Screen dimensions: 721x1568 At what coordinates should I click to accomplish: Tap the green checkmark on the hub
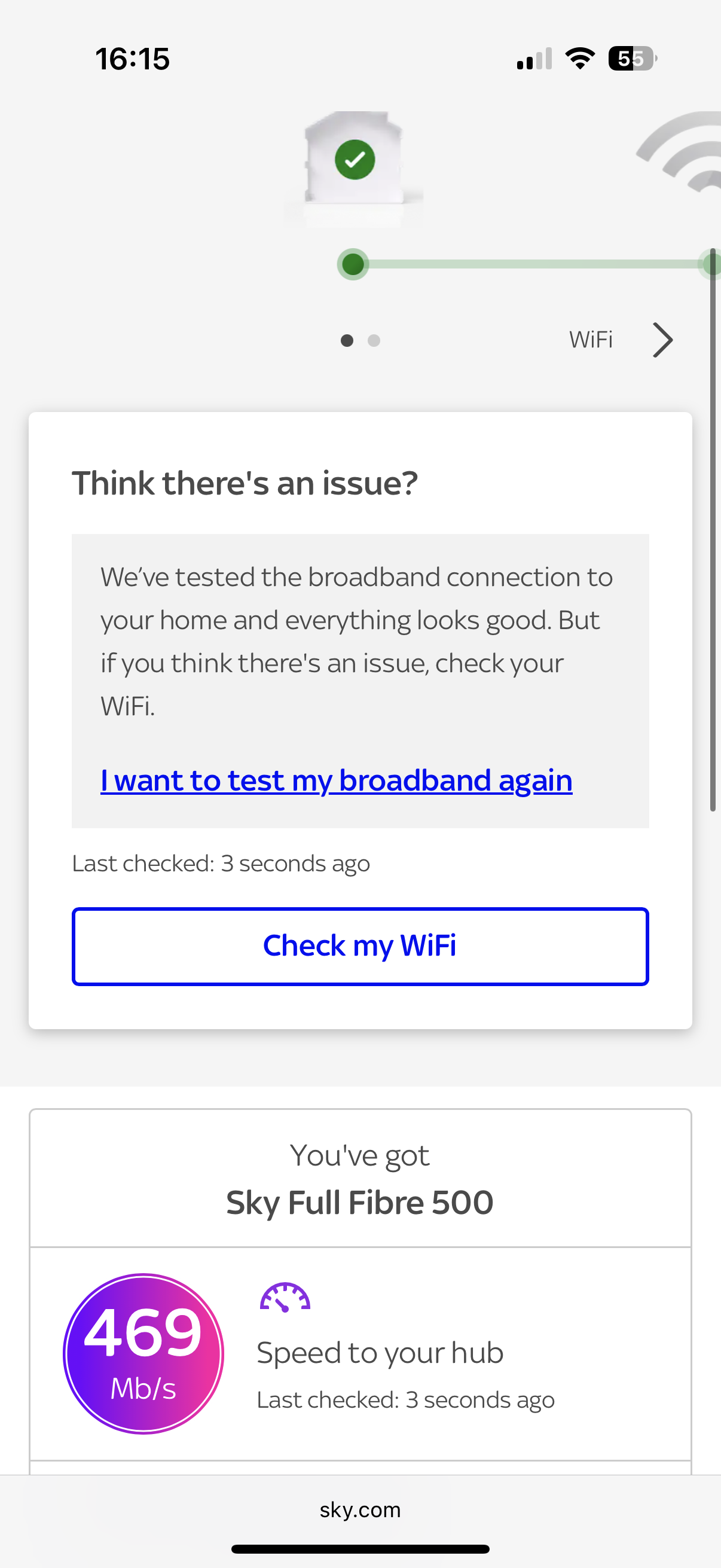click(355, 160)
